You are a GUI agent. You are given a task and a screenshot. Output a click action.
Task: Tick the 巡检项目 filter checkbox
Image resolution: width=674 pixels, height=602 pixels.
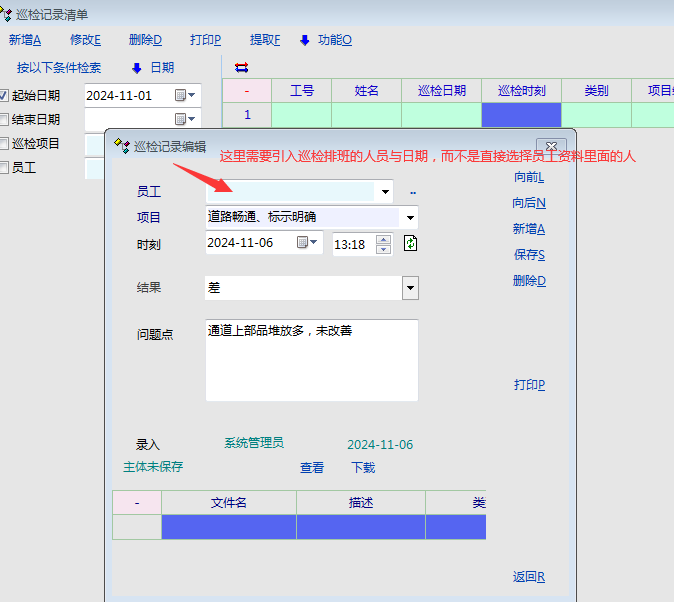click(5, 144)
